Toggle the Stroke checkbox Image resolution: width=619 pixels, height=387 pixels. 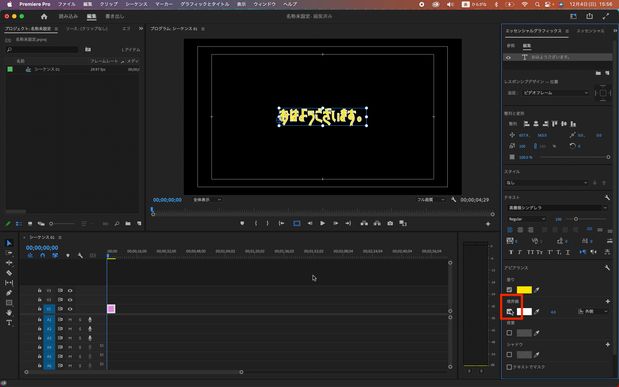point(510,312)
